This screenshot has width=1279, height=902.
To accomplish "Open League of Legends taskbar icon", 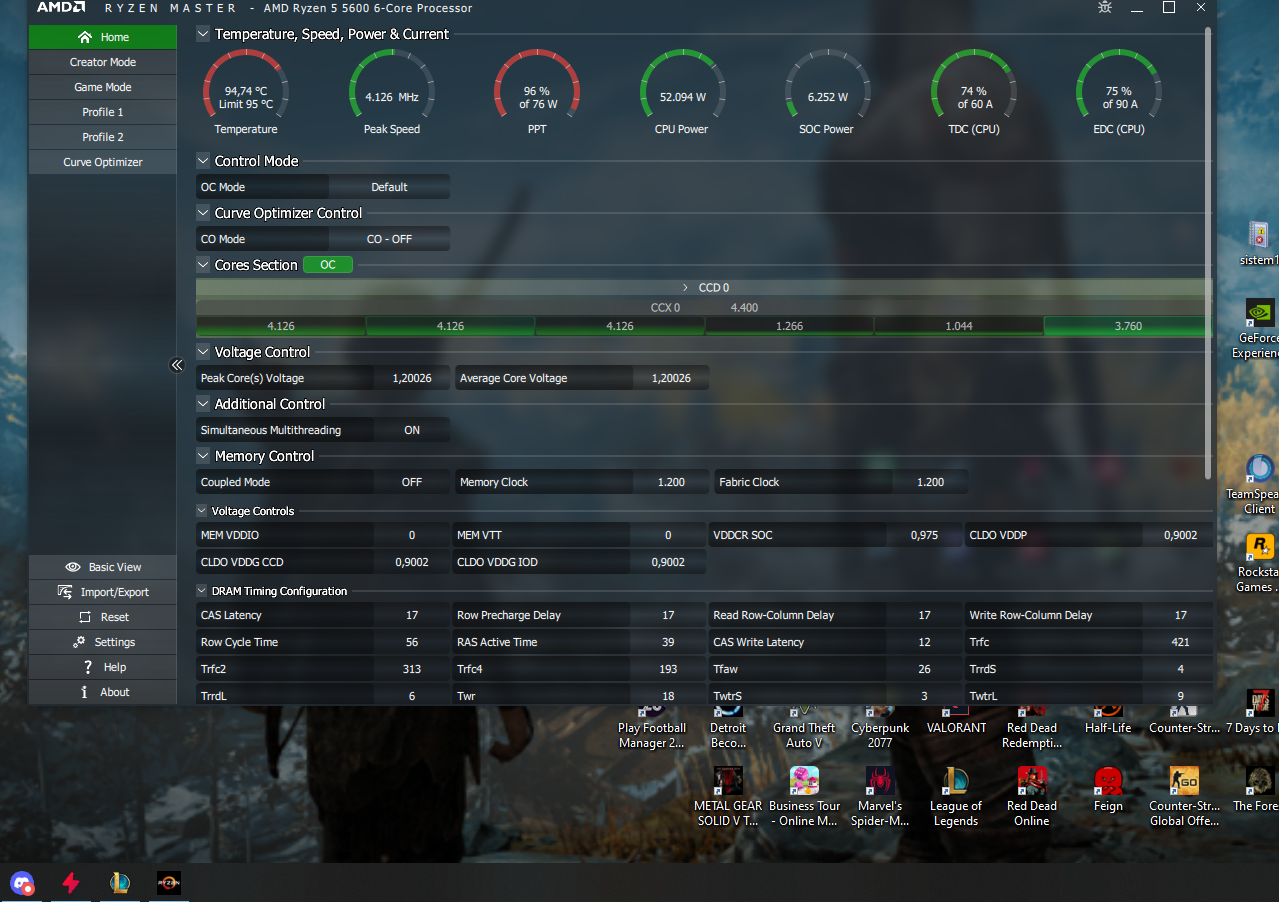I will pyautogui.click(x=120, y=883).
